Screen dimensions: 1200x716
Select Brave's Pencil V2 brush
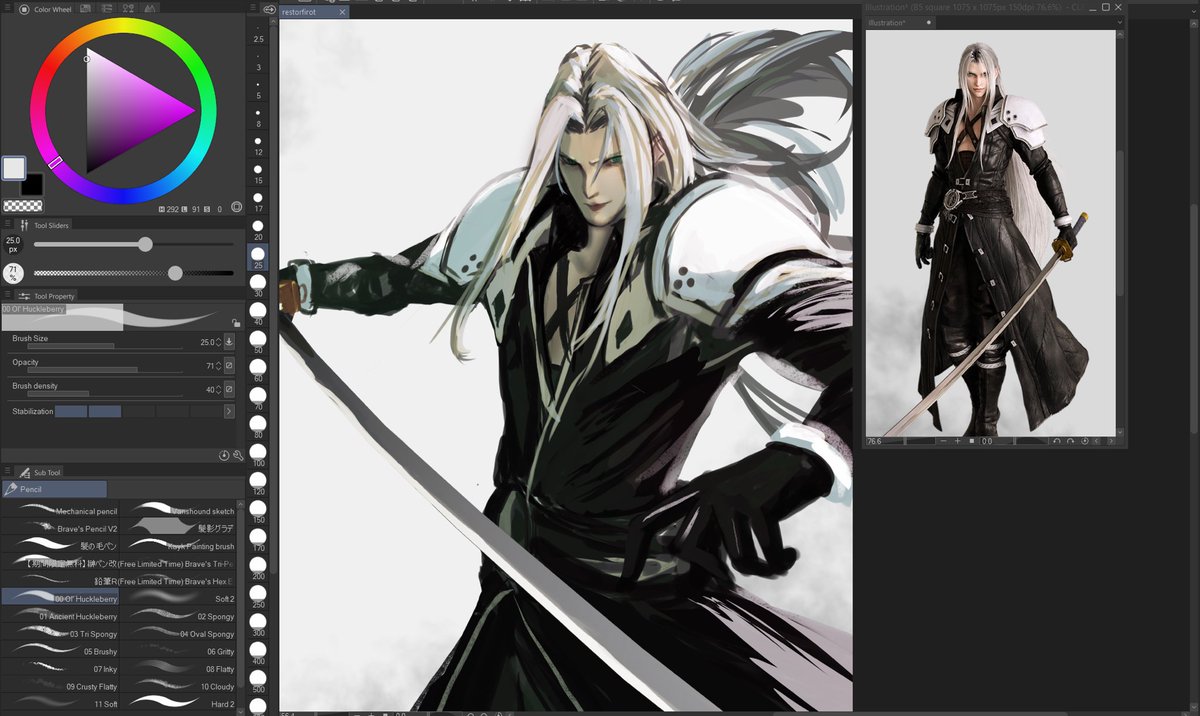pyautogui.click(x=60, y=528)
